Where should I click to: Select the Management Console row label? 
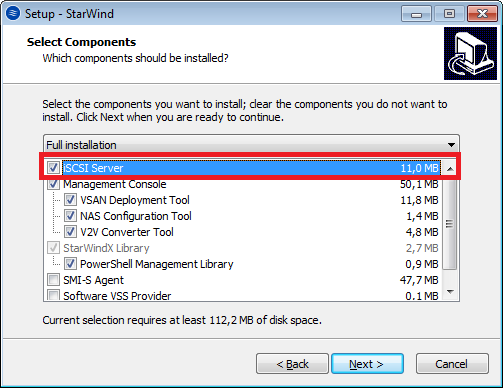tap(115, 184)
